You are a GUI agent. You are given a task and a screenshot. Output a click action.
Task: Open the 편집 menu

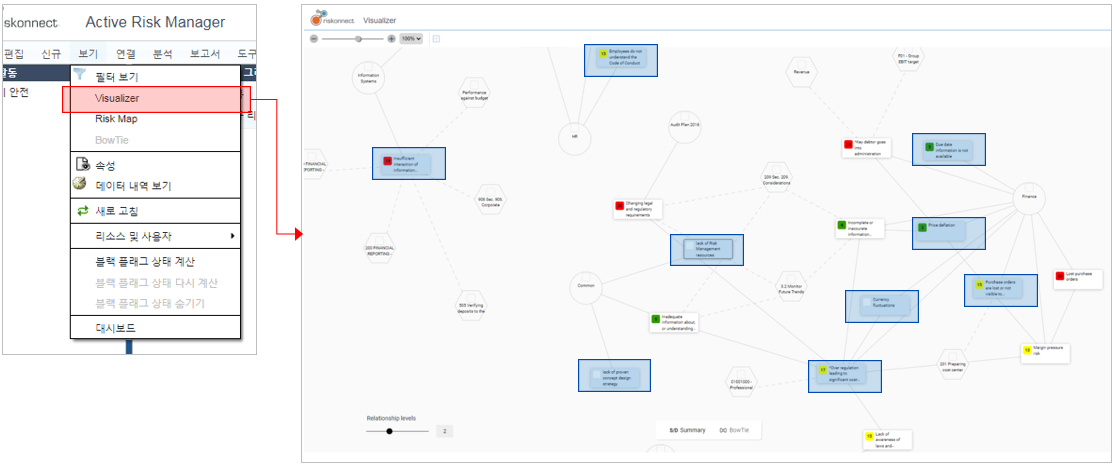(14, 53)
